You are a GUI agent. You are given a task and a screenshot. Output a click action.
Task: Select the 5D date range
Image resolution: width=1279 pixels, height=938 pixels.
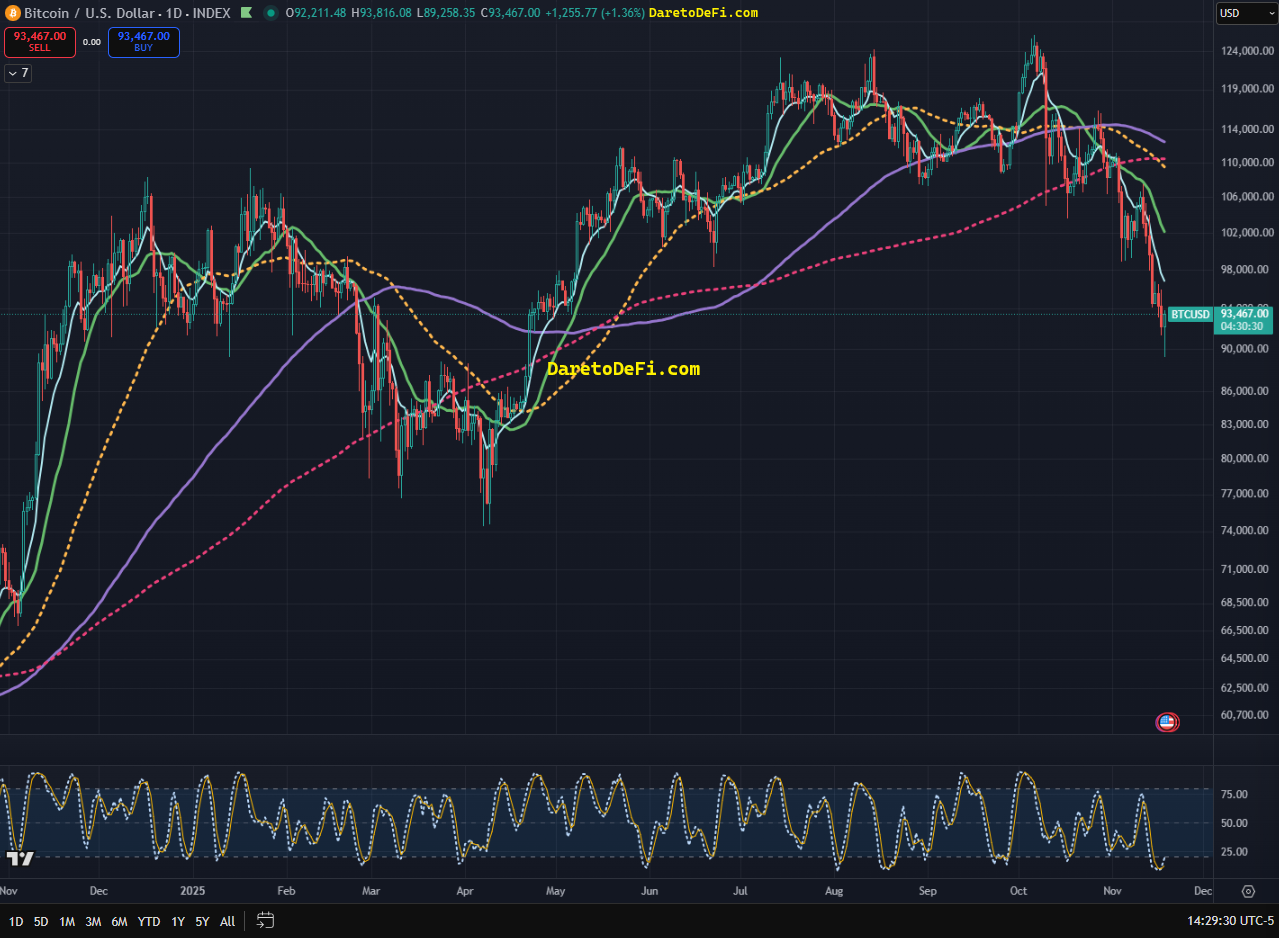pos(41,921)
